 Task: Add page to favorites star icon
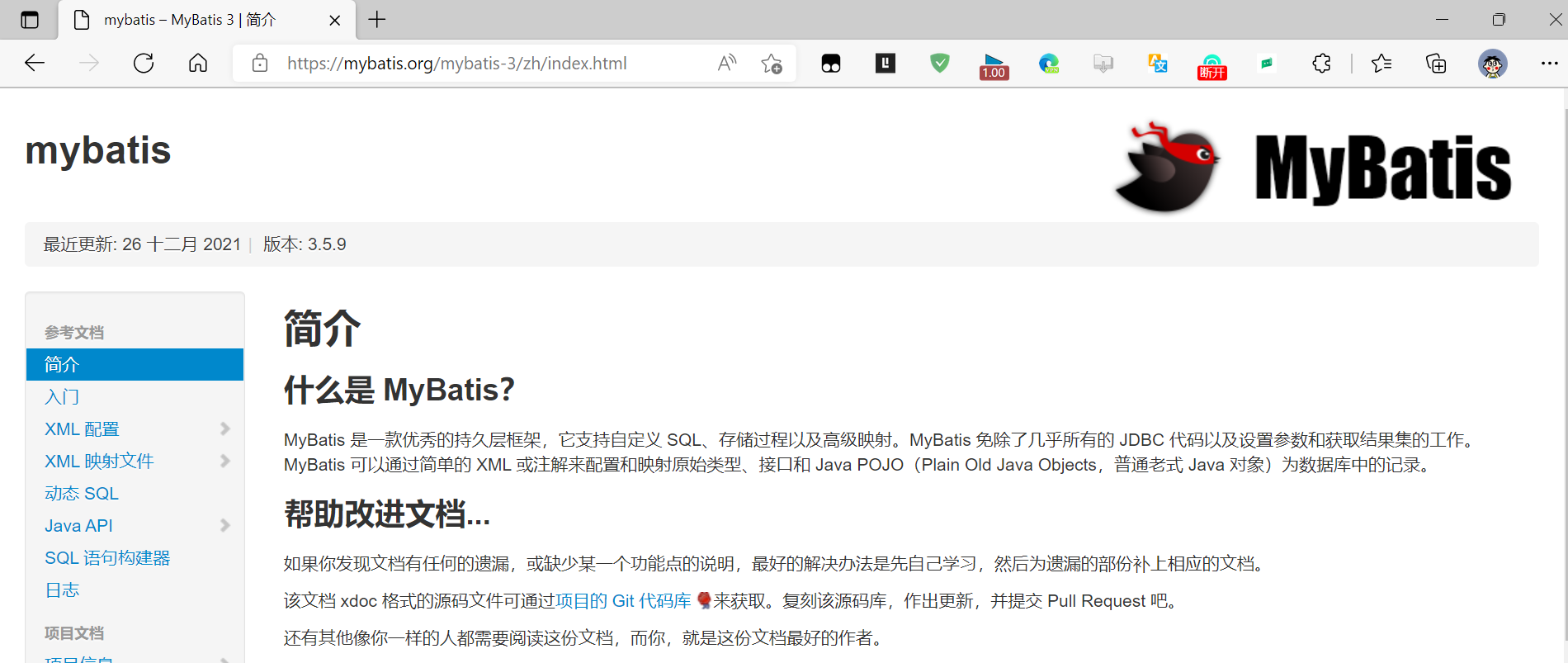click(x=772, y=63)
